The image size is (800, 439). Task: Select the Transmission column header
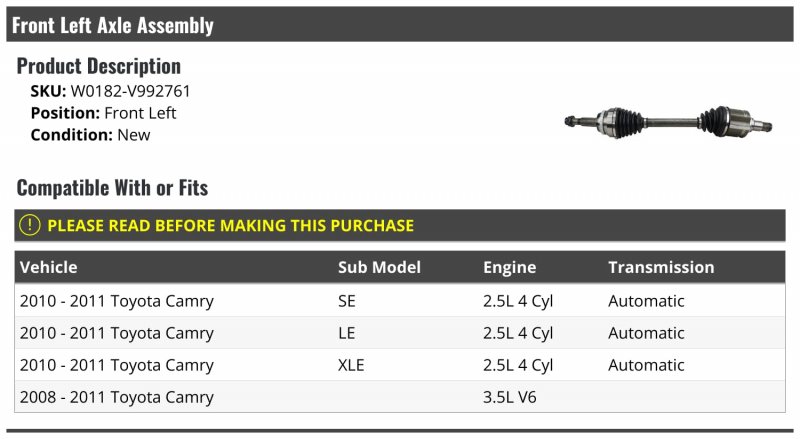[661, 267]
